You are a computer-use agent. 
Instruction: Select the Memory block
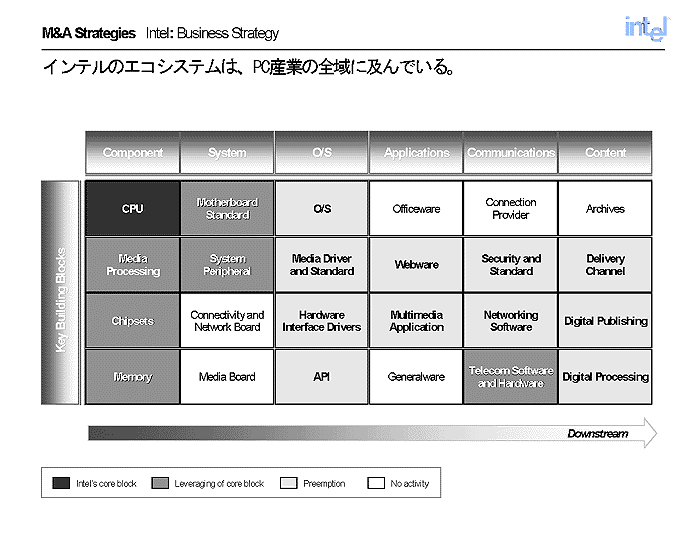(x=132, y=377)
